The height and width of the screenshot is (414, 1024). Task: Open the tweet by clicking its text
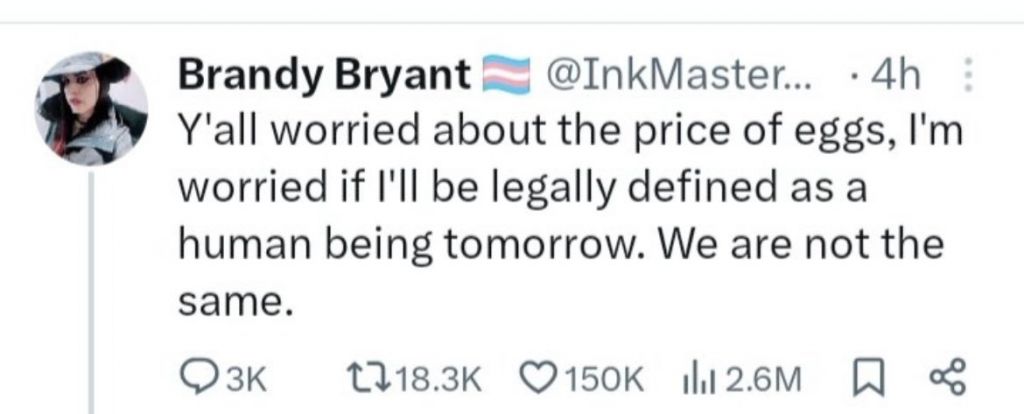(560, 187)
